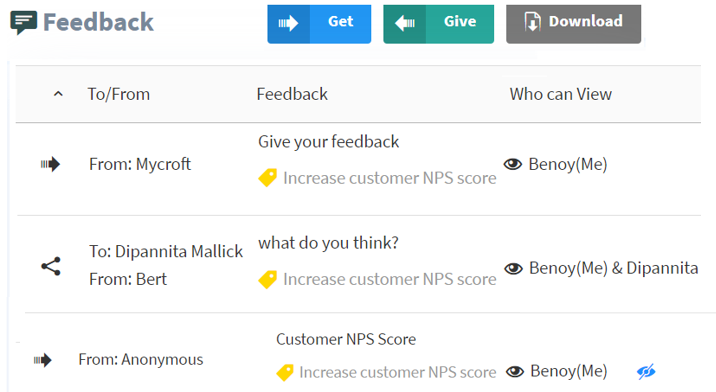The width and height of the screenshot is (716, 392).
Task: Toggle blue crossed-eye hide icon in Anonymous row
Action: (x=646, y=371)
